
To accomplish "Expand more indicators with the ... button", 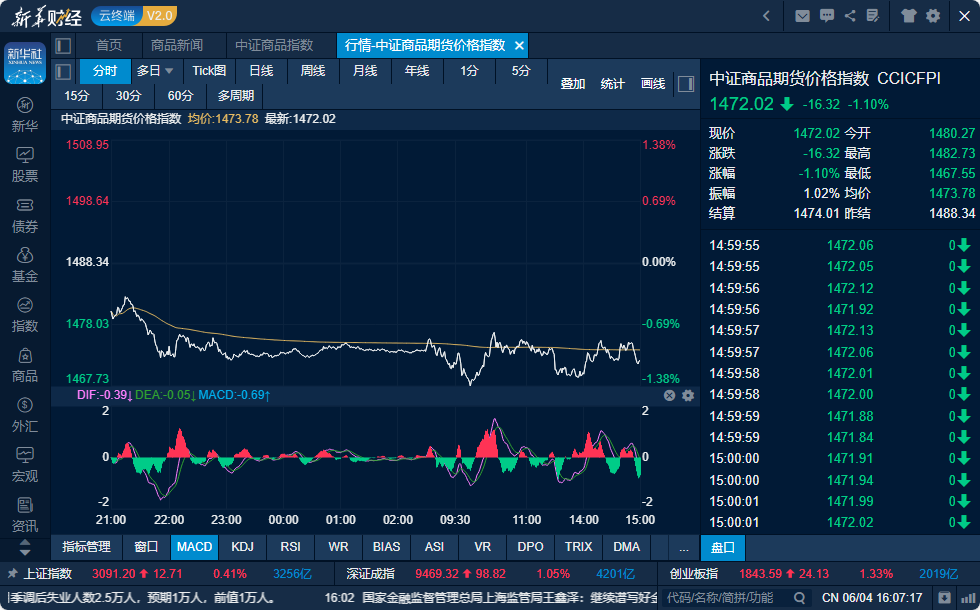I will [x=683, y=547].
